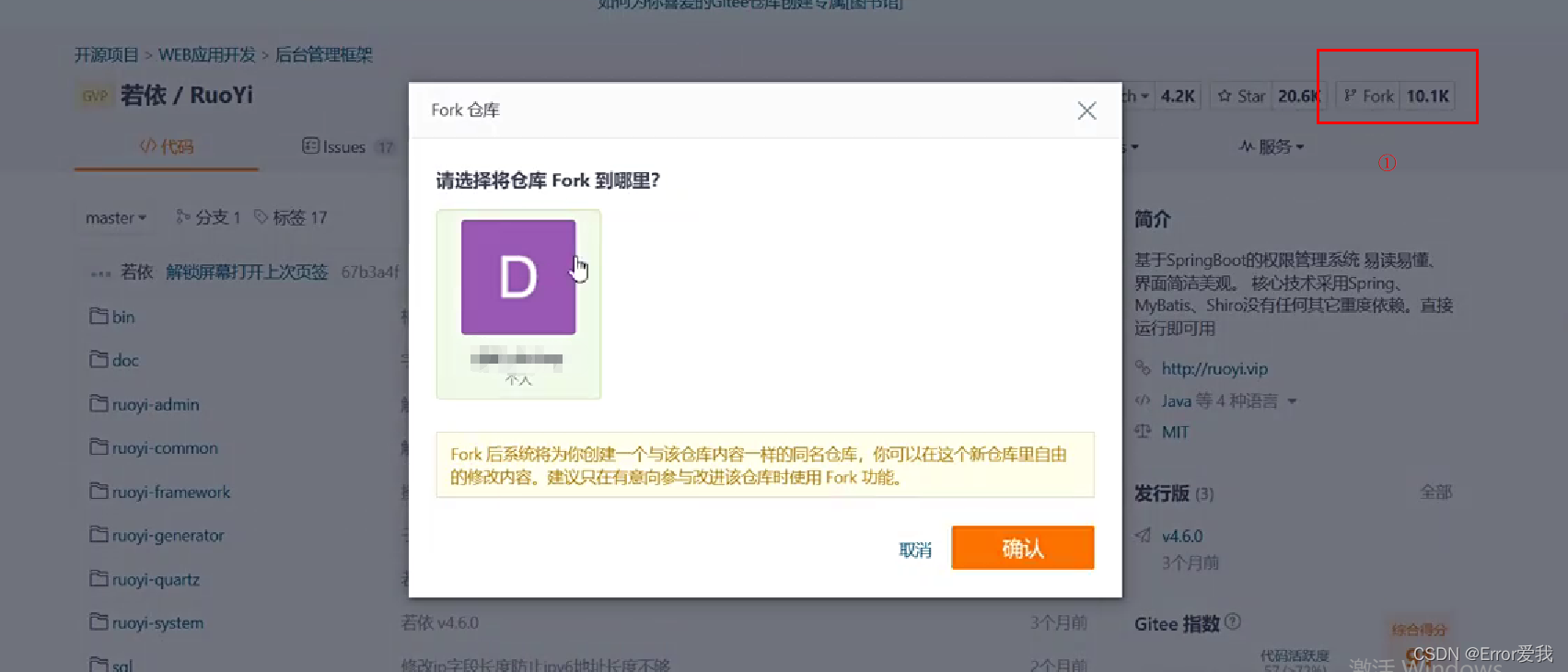This screenshot has height=672, width=1568.
Task: Open the 若依 v4.6.0 commit message
Action: [440, 623]
